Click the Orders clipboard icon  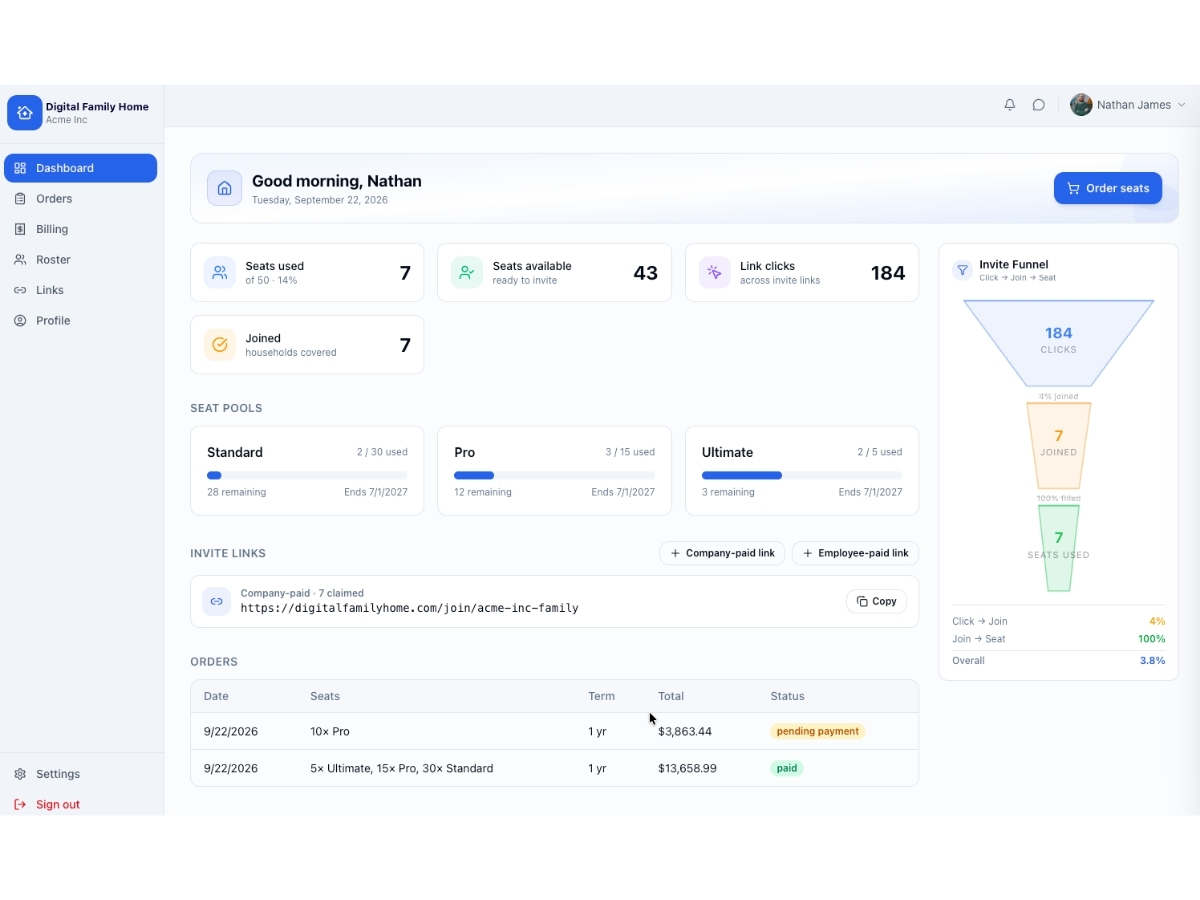(x=20, y=199)
